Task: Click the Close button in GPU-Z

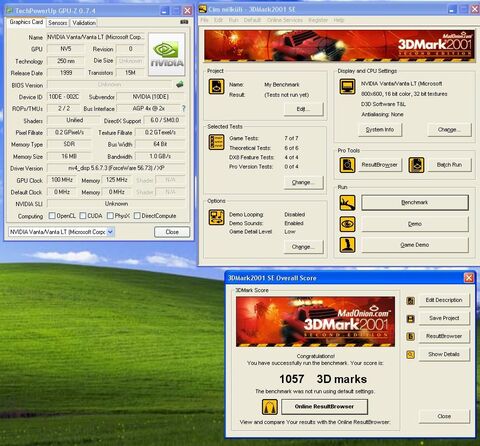Action: 172,232
